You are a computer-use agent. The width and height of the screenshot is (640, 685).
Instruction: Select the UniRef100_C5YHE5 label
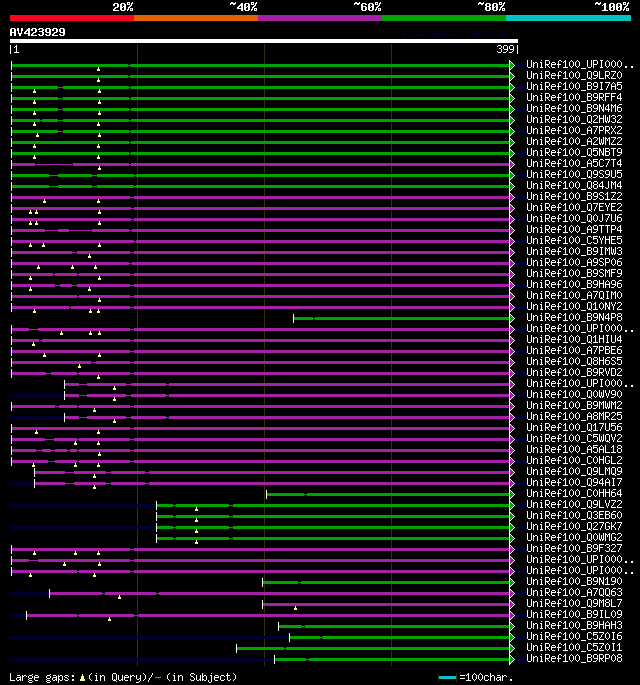[x=574, y=240]
